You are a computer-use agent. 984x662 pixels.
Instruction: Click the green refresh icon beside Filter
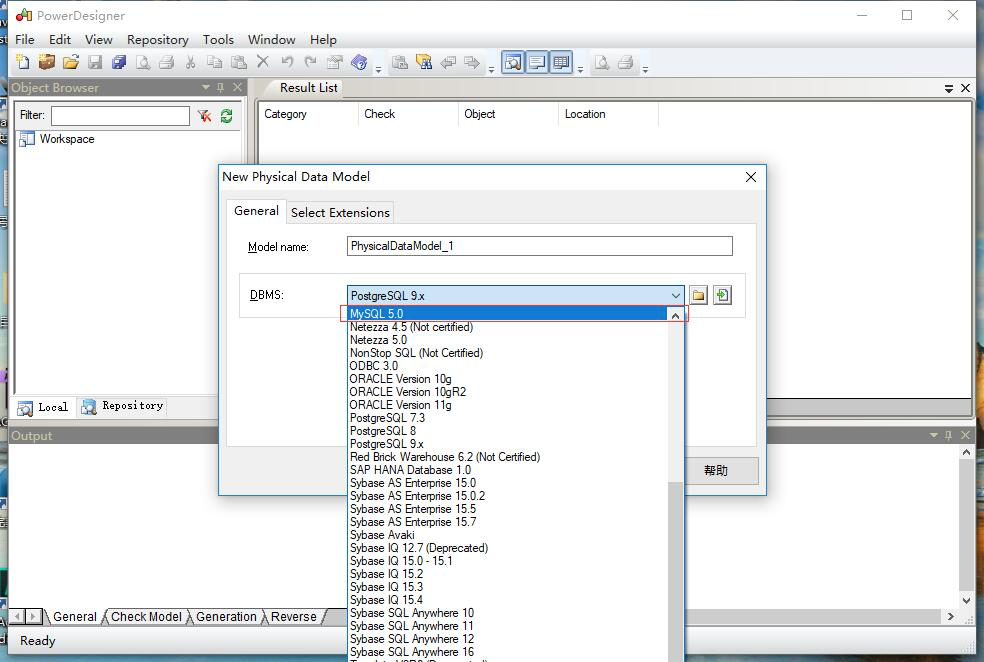[x=227, y=115]
